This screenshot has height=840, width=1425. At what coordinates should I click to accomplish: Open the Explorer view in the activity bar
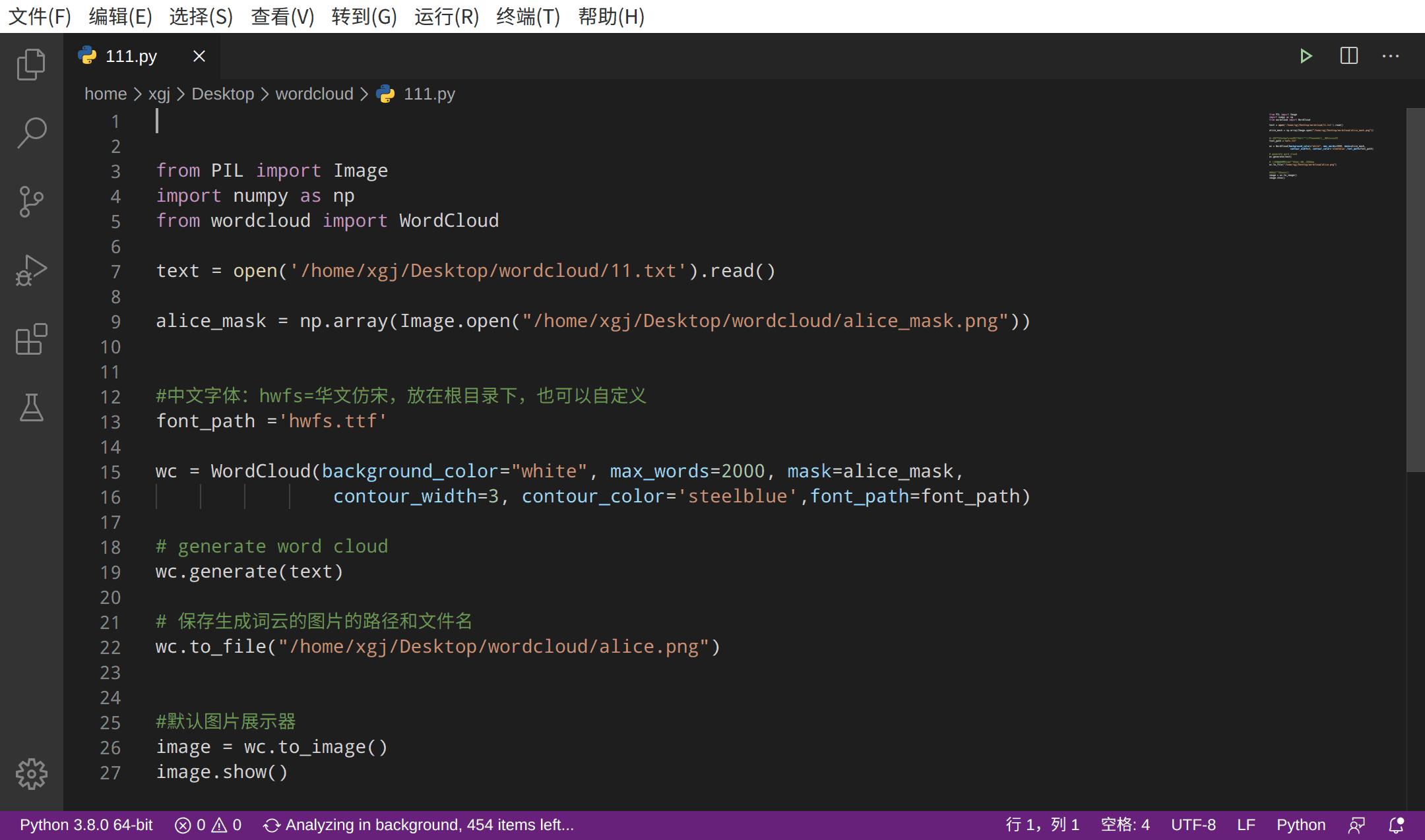click(31, 64)
